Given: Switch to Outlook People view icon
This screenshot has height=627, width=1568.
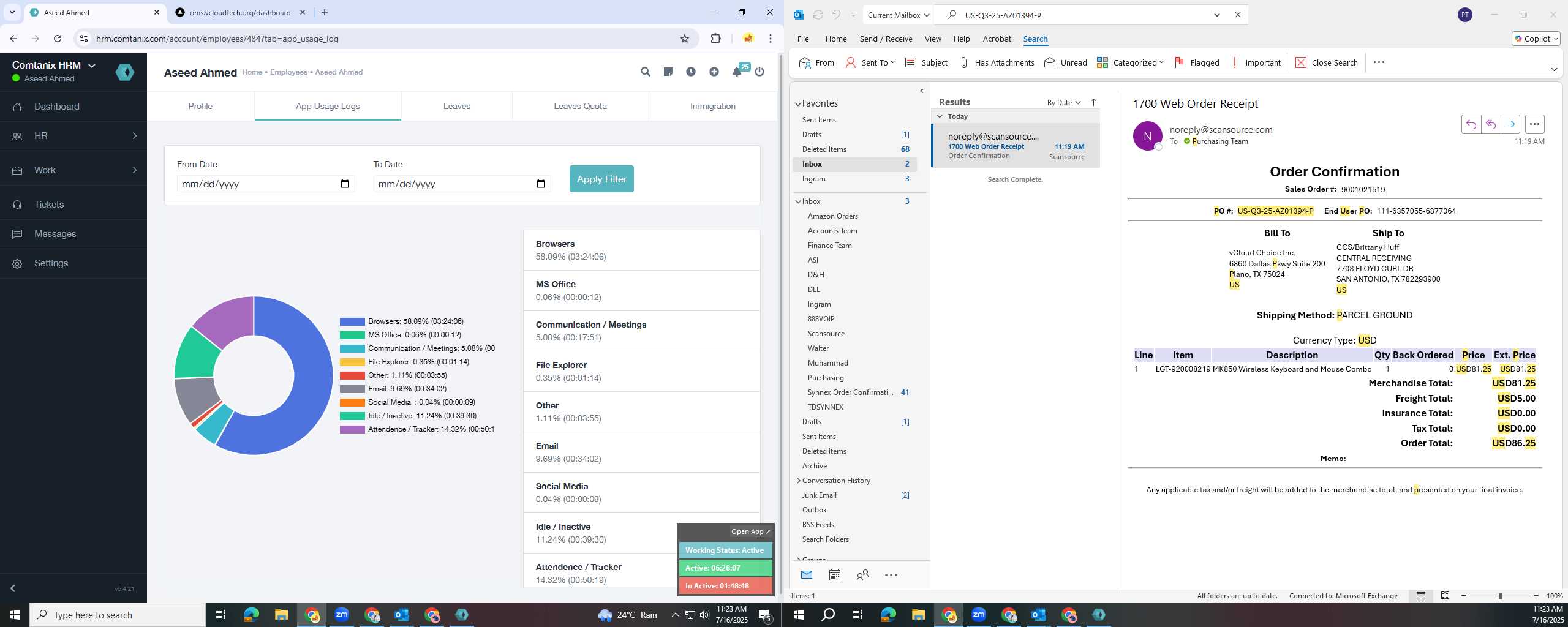Looking at the screenshot, I should [862, 575].
